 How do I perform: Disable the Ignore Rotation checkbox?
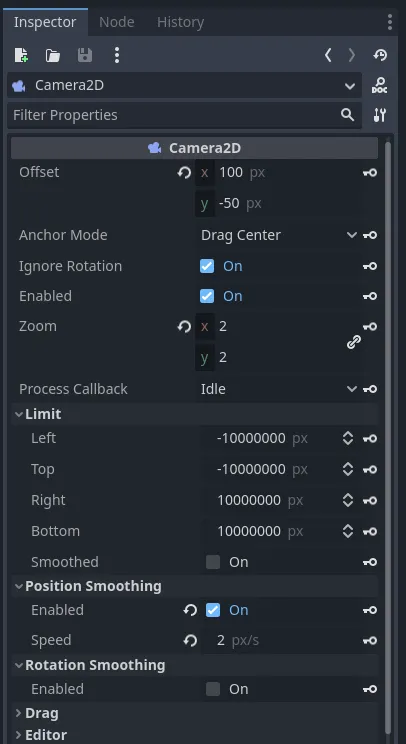coord(207,266)
